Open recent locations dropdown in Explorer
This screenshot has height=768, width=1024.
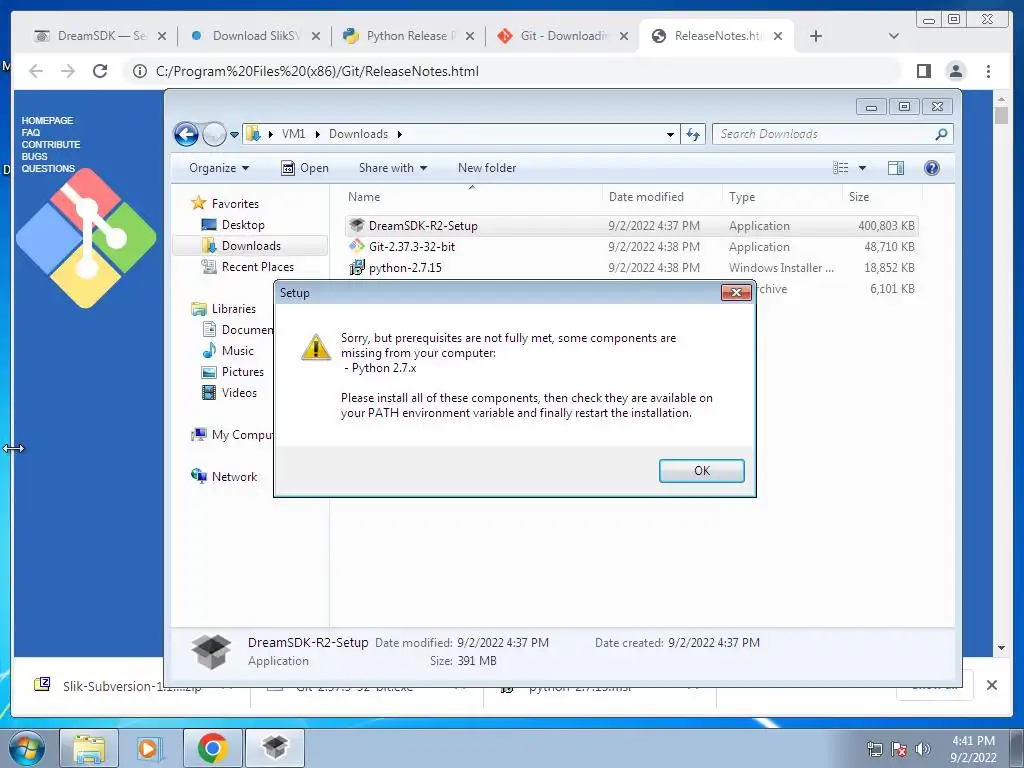(x=234, y=135)
